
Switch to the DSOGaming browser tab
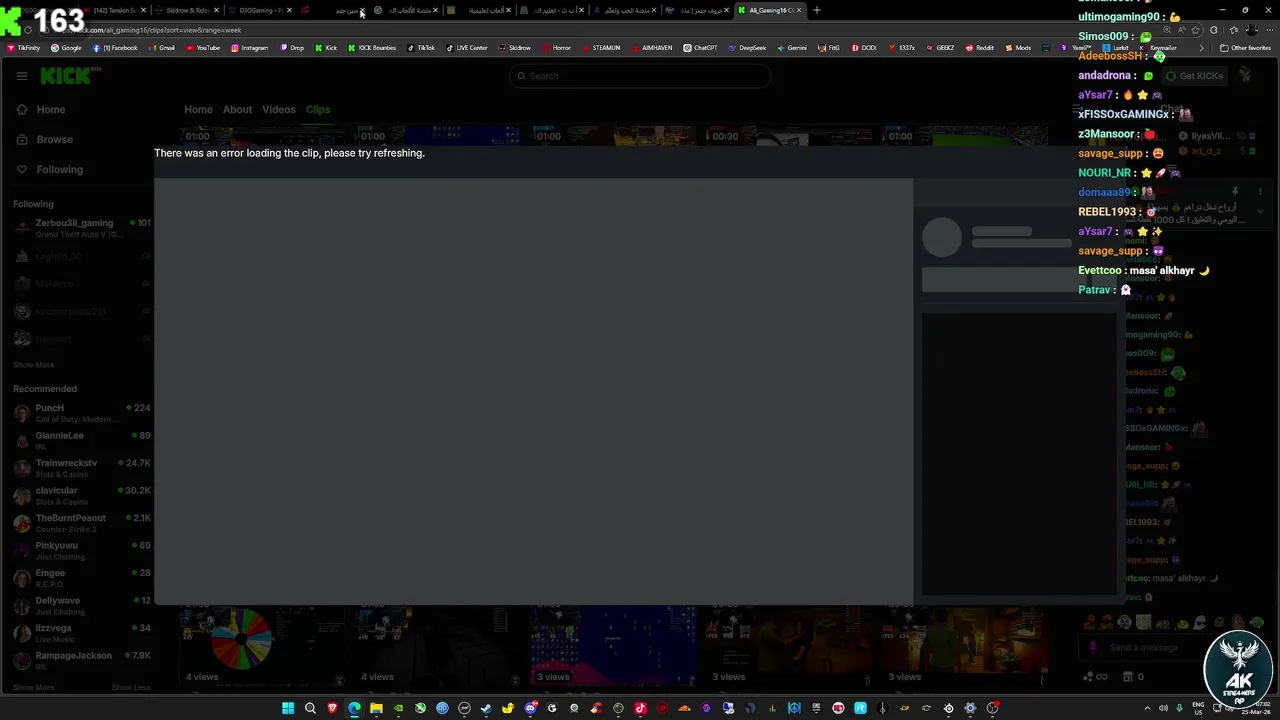pos(257,10)
